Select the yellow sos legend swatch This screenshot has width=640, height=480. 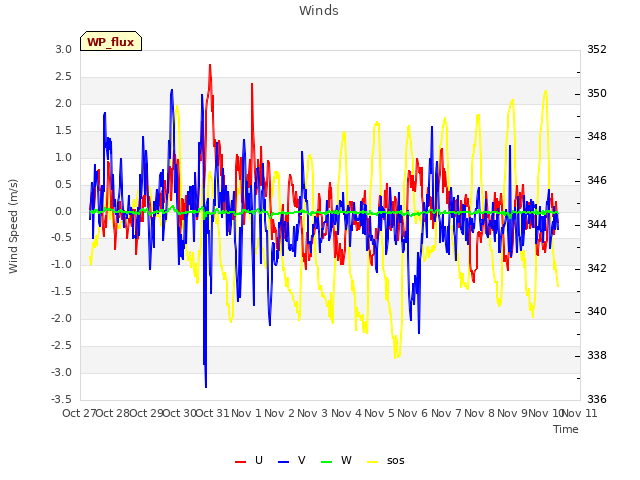[x=373, y=461]
